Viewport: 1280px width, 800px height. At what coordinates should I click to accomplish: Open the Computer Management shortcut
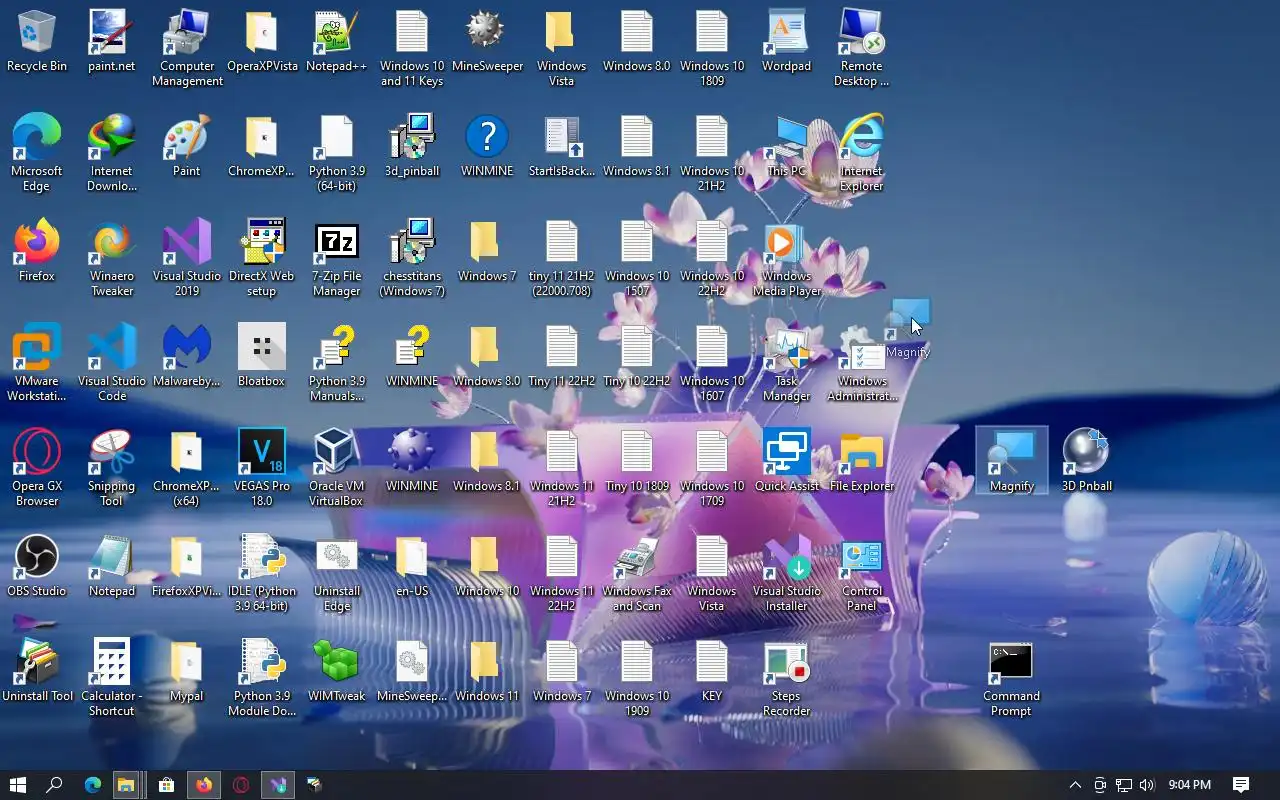187,48
